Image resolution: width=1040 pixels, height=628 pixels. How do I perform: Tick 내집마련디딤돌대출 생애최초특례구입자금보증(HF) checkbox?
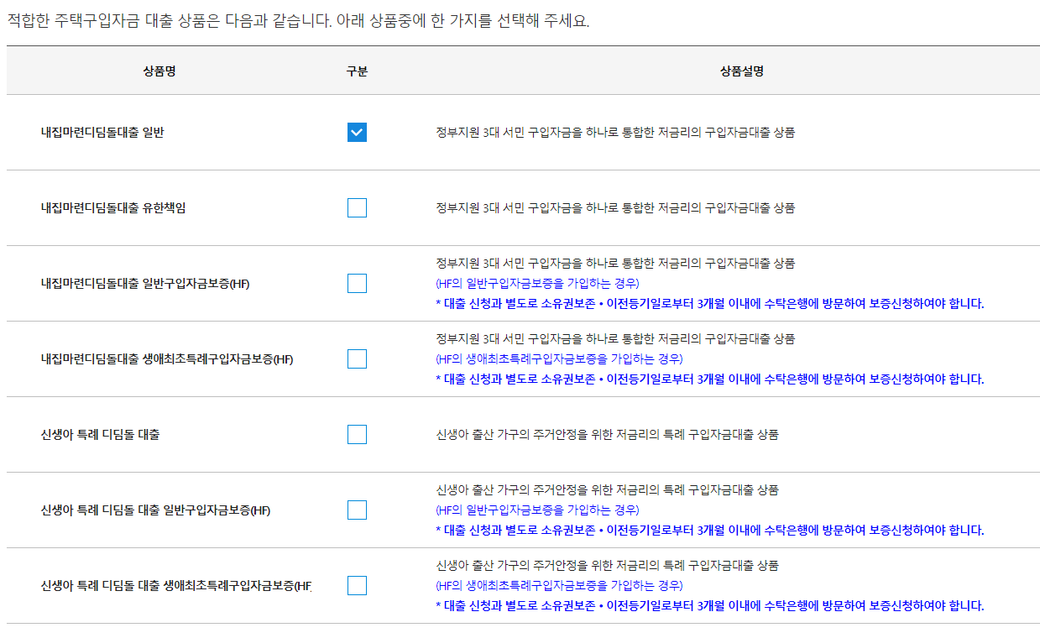coord(357,359)
